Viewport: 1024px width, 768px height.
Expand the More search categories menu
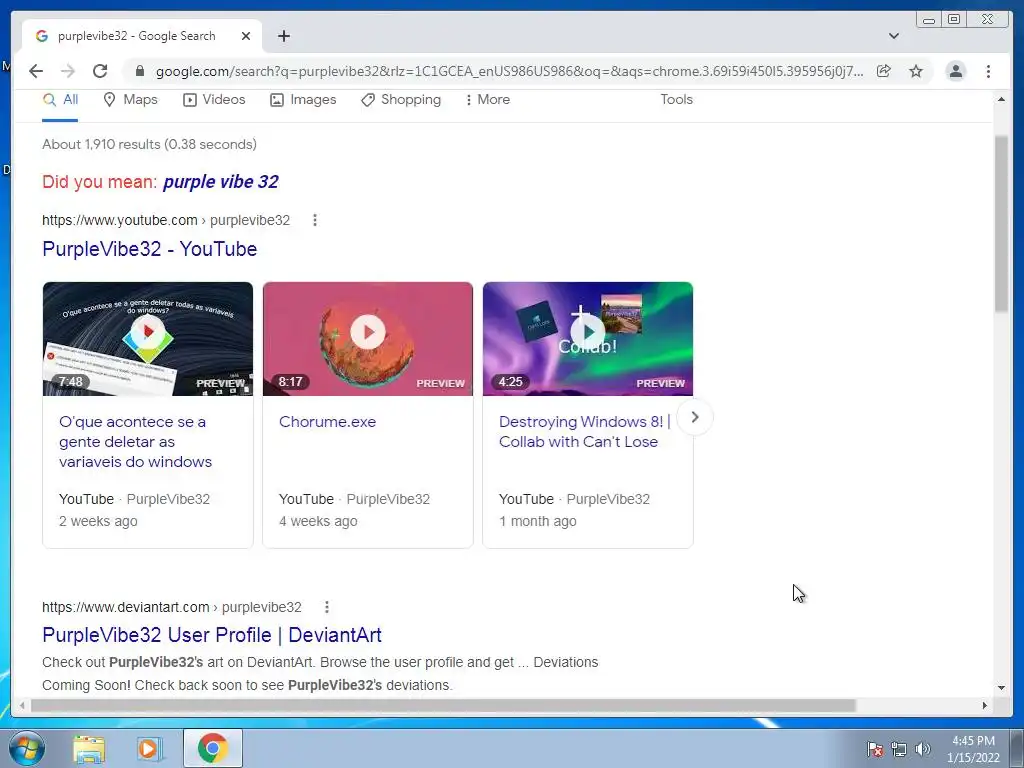pos(487,100)
